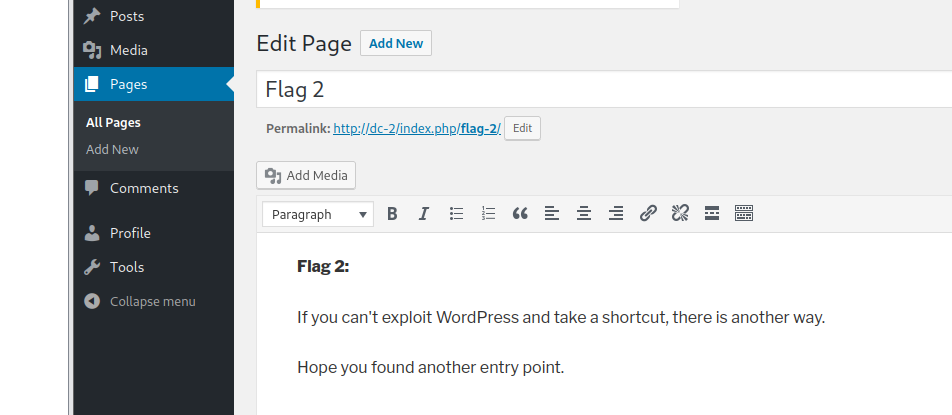The width and height of the screenshot is (952, 415).
Task: Click the Flag 2 title input field
Action: point(604,89)
